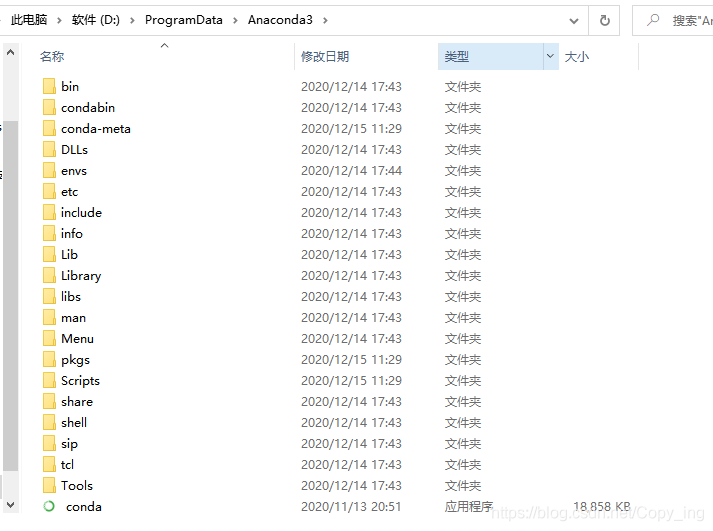The image size is (713, 531).
Task: Click the navigation pane scrollbar thumb
Action: point(10,296)
